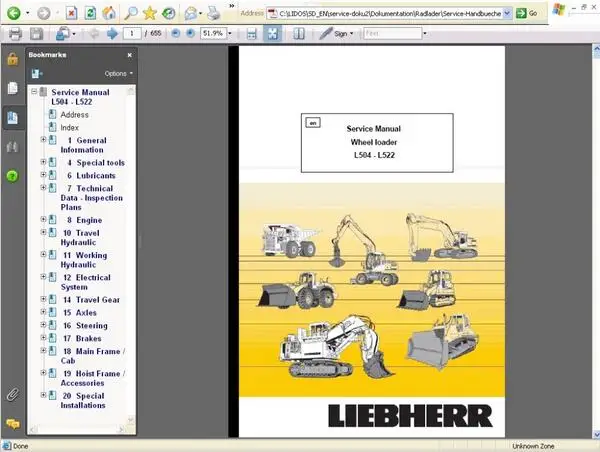Open the Home page icon

[109, 13]
